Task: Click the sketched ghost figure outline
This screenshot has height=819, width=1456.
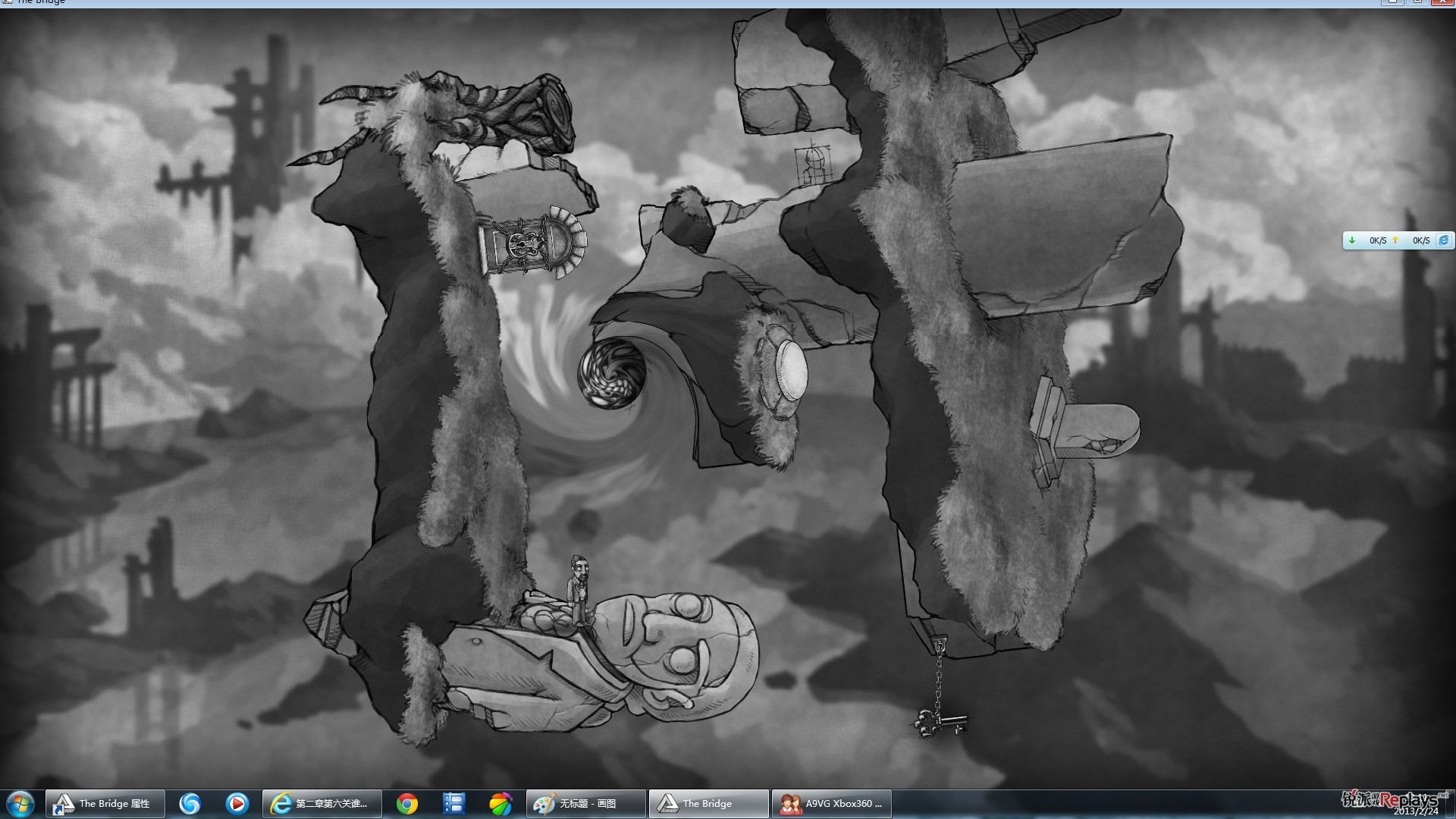Action: (x=812, y=164)
